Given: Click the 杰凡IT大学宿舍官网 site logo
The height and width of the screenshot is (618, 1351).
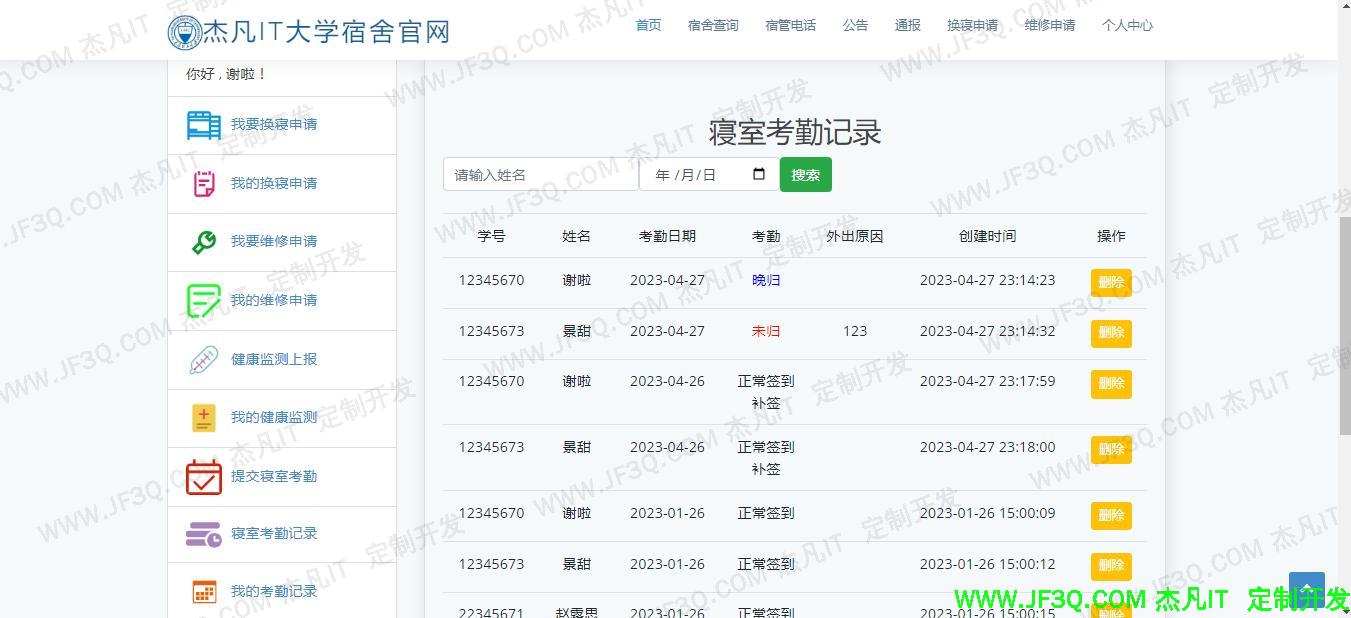Looking at the screenshot, I should [309, 32].
